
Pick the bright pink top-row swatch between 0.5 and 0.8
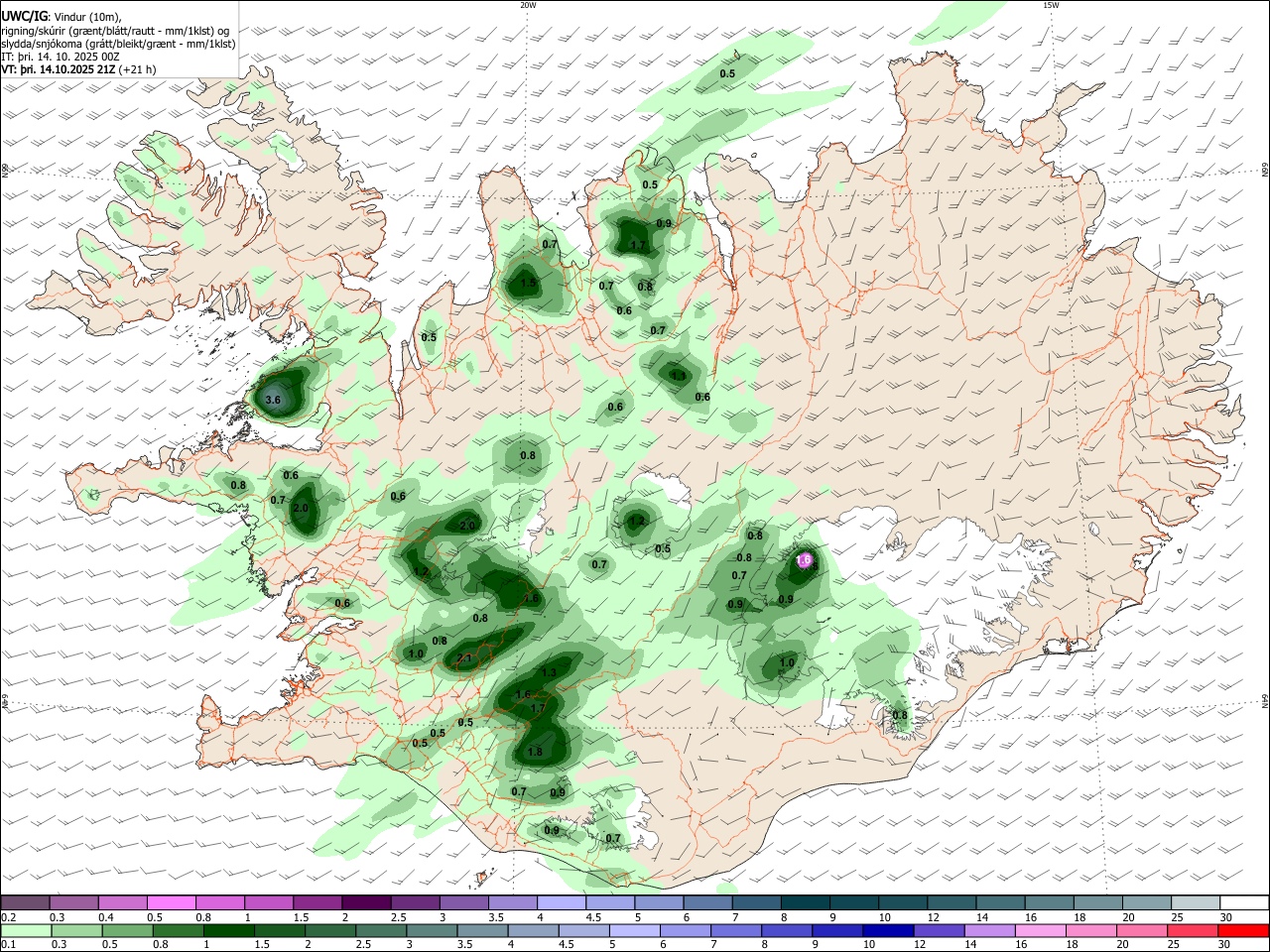171,902
